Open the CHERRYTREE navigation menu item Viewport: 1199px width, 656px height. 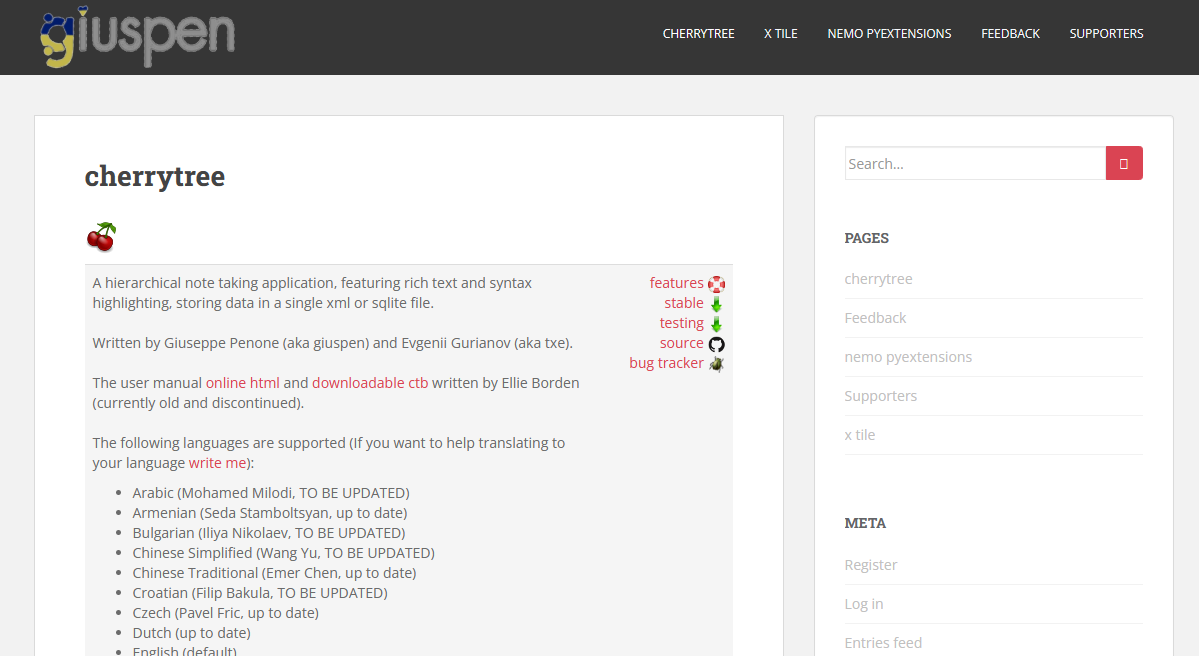698,33
